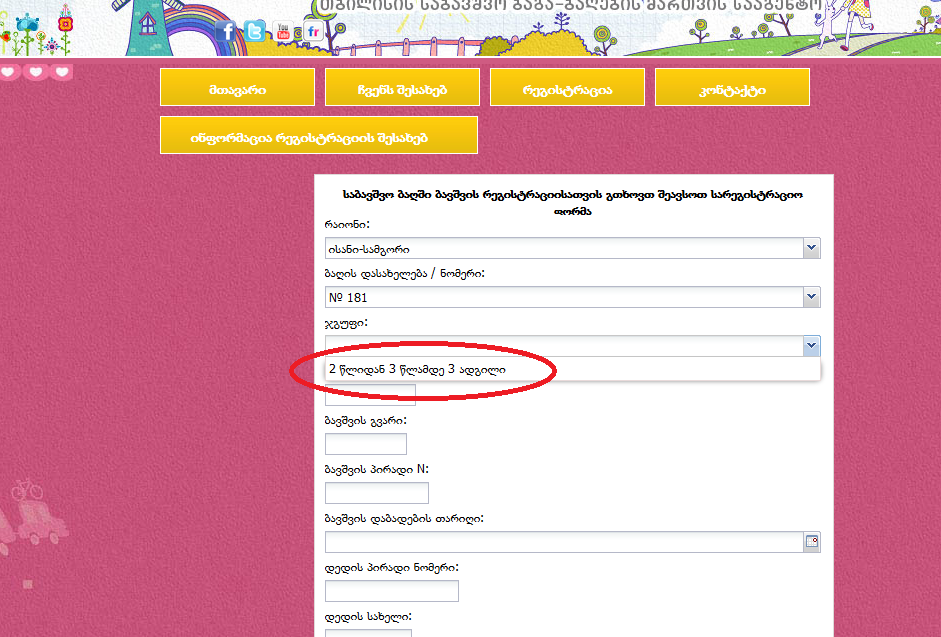Open the Twitter social icon
The height and width of the screenshot is (637, 941).
tap(254, 31)
